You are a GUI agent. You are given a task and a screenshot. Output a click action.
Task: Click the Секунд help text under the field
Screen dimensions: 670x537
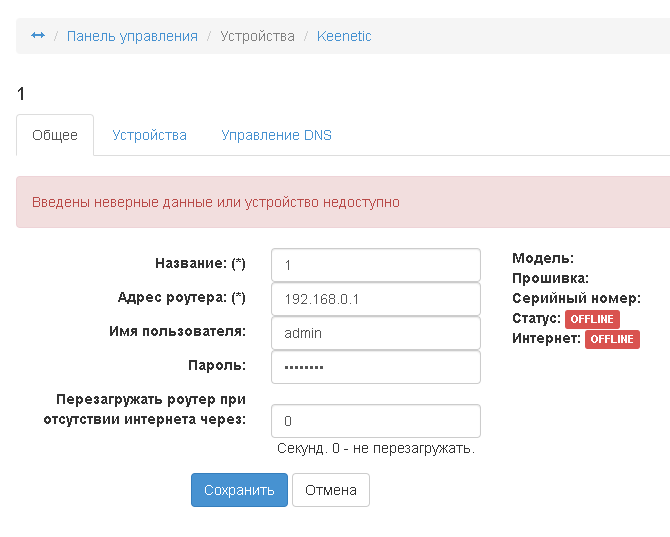click(376, 449)
